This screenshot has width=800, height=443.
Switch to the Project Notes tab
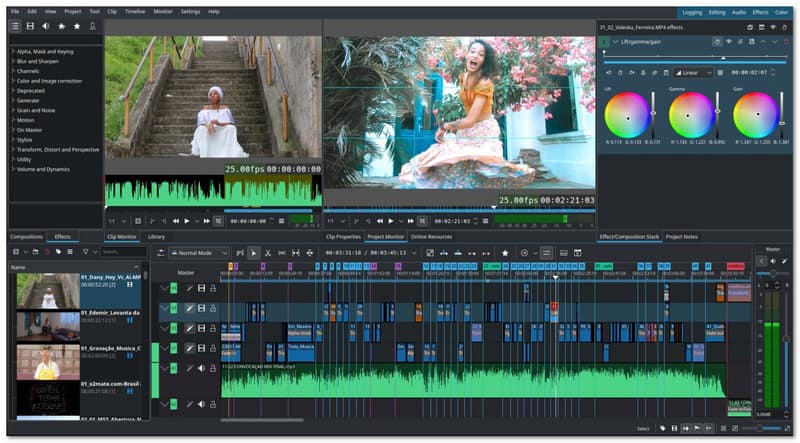pyautogui.click(x=682, y=237)
